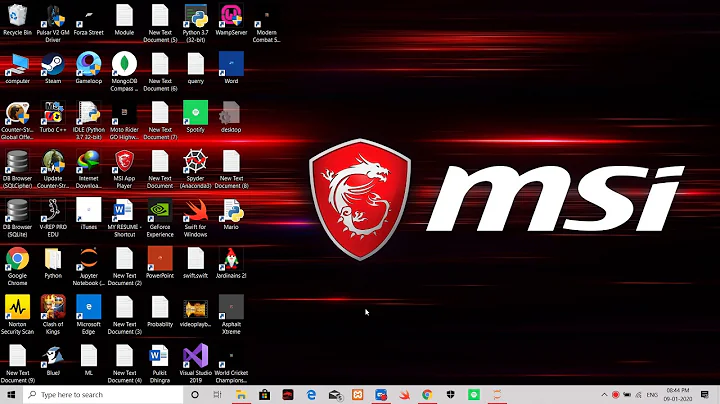Select the Microsoft Edge desktop shortcut

[x=89, y=315]
